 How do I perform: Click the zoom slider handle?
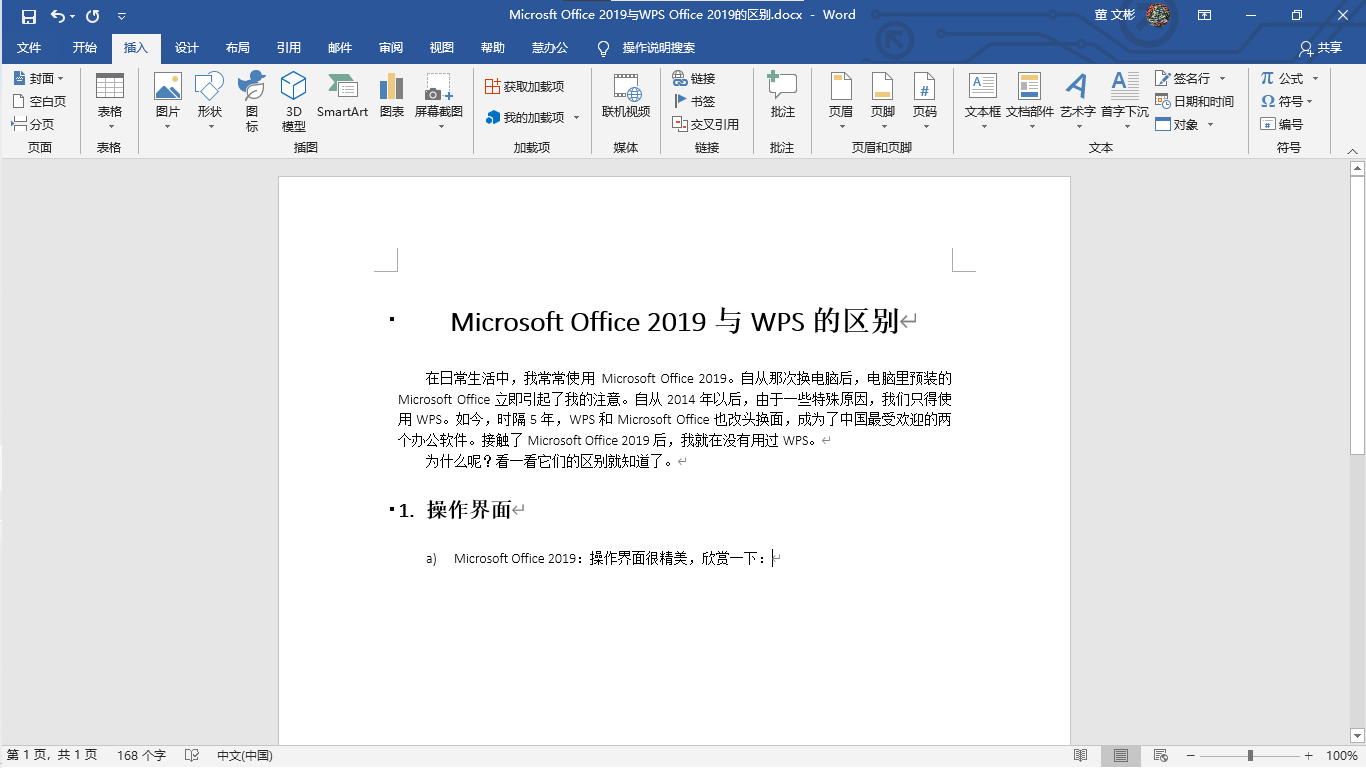pos(1250,756)
